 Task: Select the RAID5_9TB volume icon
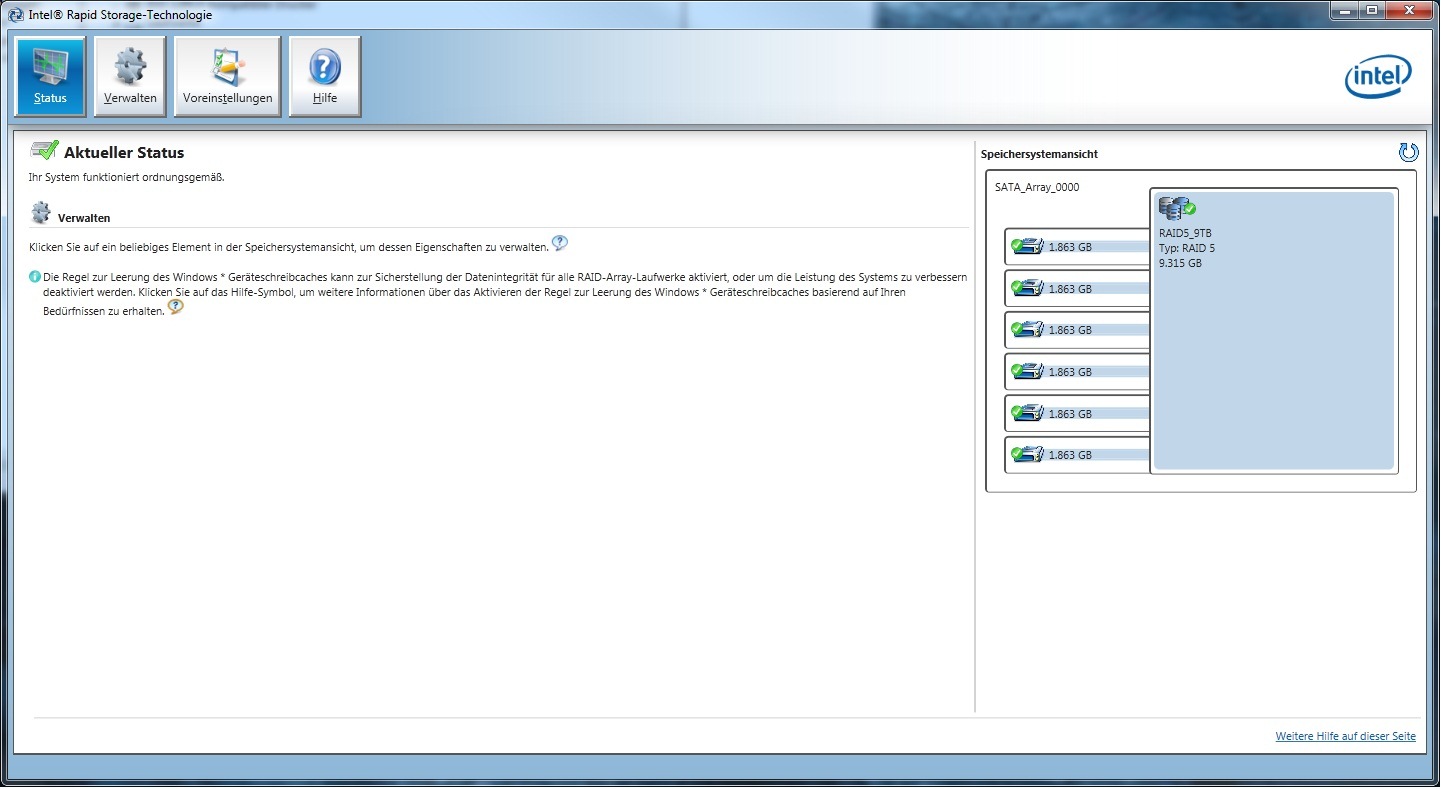1177,208
